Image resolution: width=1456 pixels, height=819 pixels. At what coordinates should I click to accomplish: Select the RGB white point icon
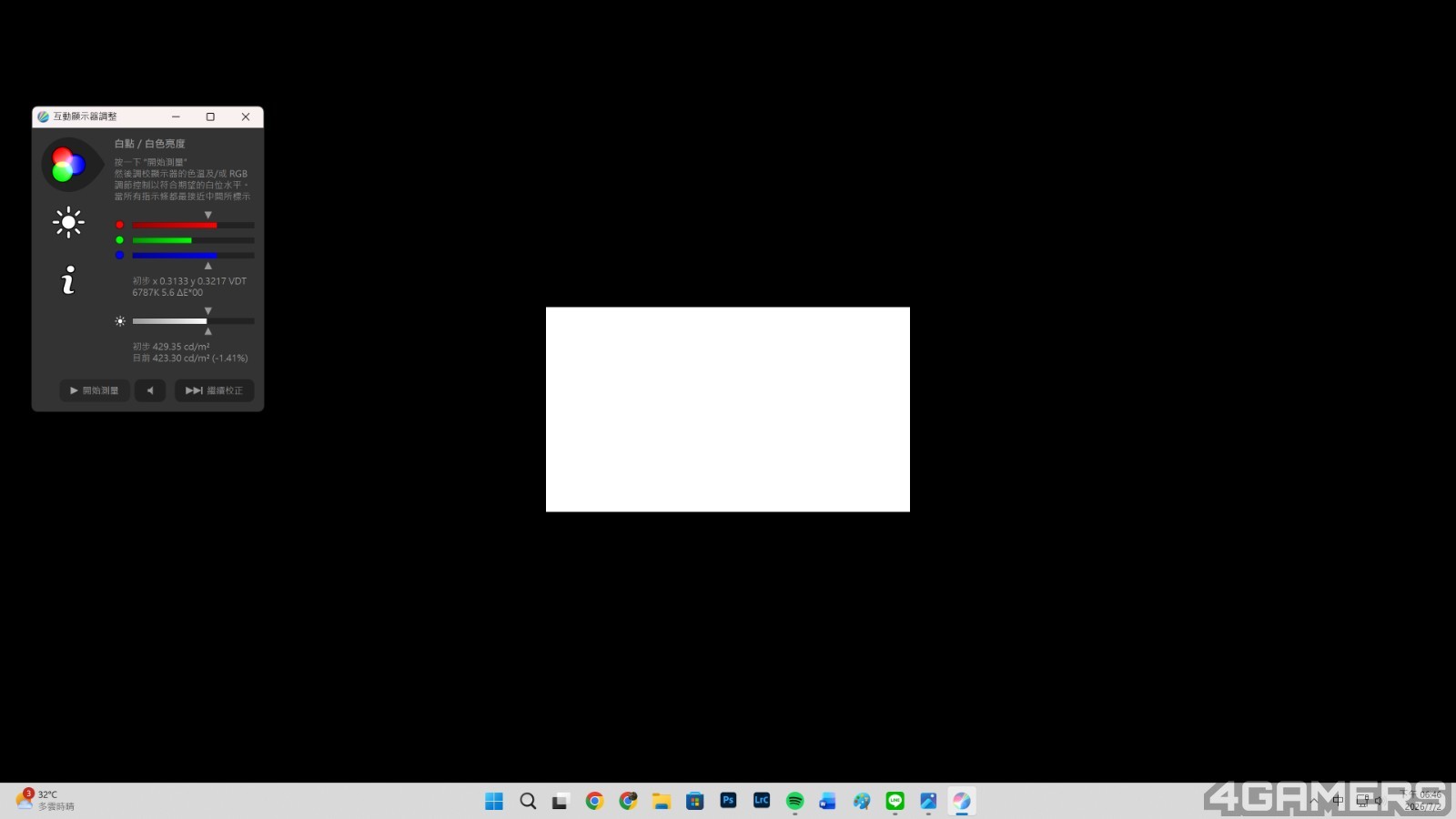pyautogui.click(x=68, y=165)
